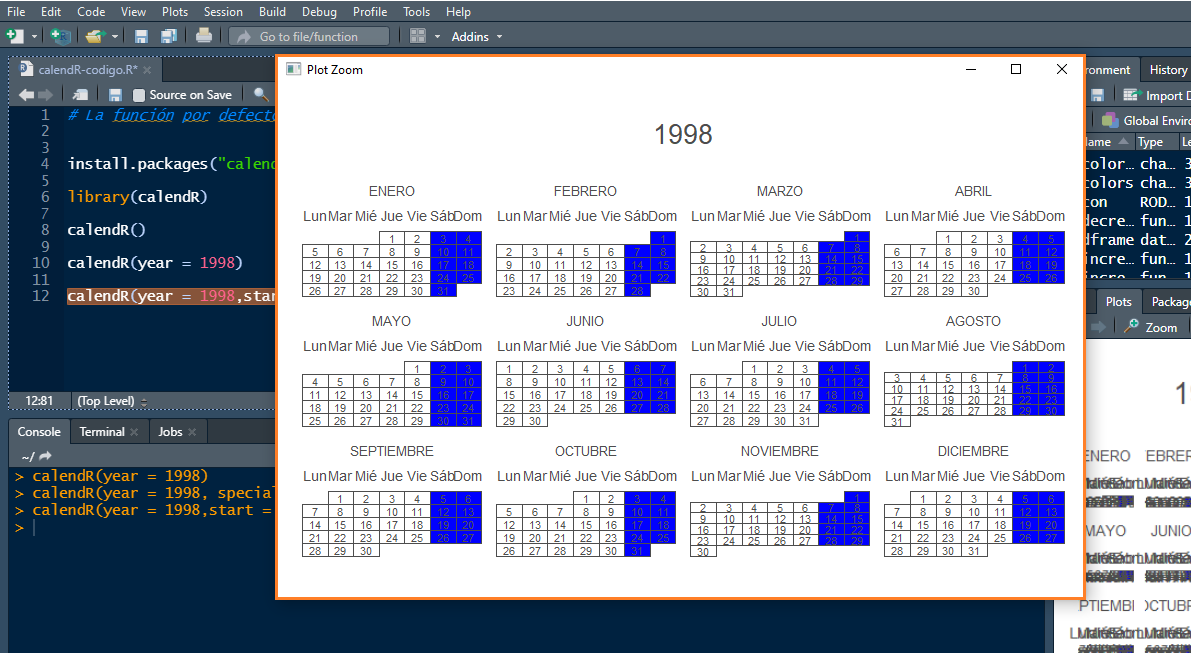Click the Go to file/function search box
This screenshot has height=653, width=1191.
(x=310, y=35)
